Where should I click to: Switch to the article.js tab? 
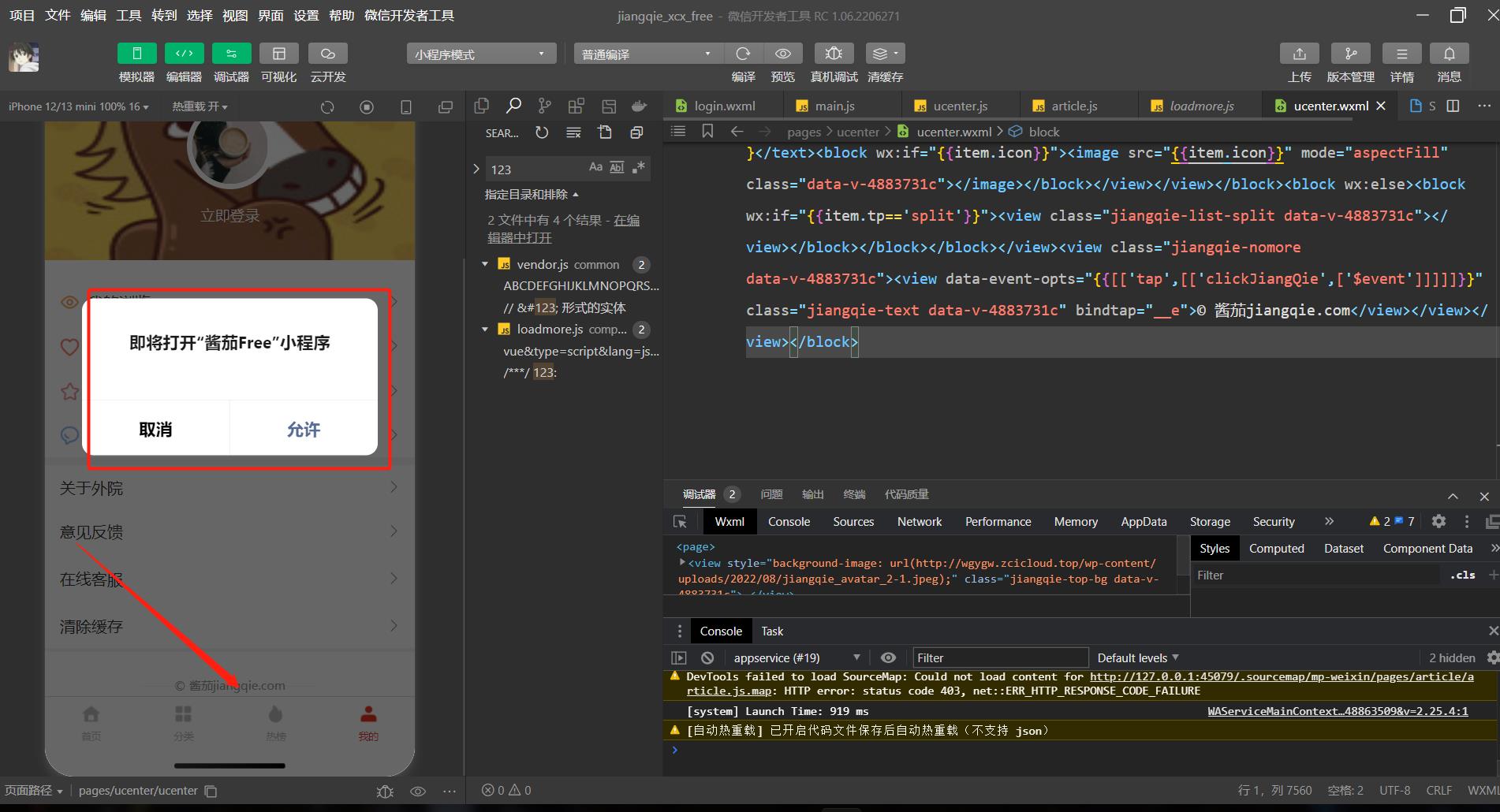pyautogui.click(x=1074, y=106)
